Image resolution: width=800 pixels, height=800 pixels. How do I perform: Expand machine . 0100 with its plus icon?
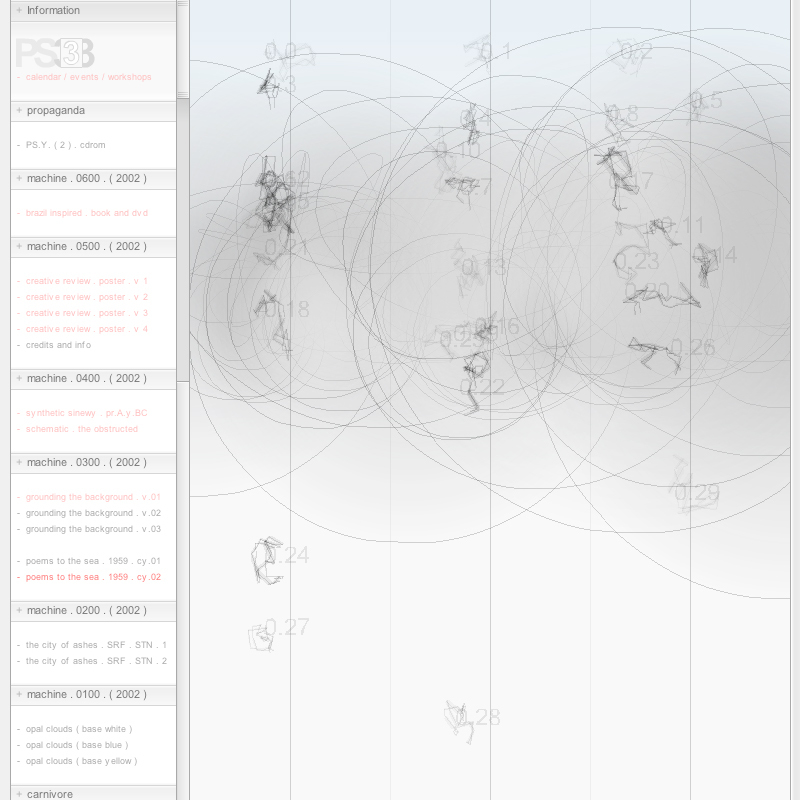(x=20, y=694)
